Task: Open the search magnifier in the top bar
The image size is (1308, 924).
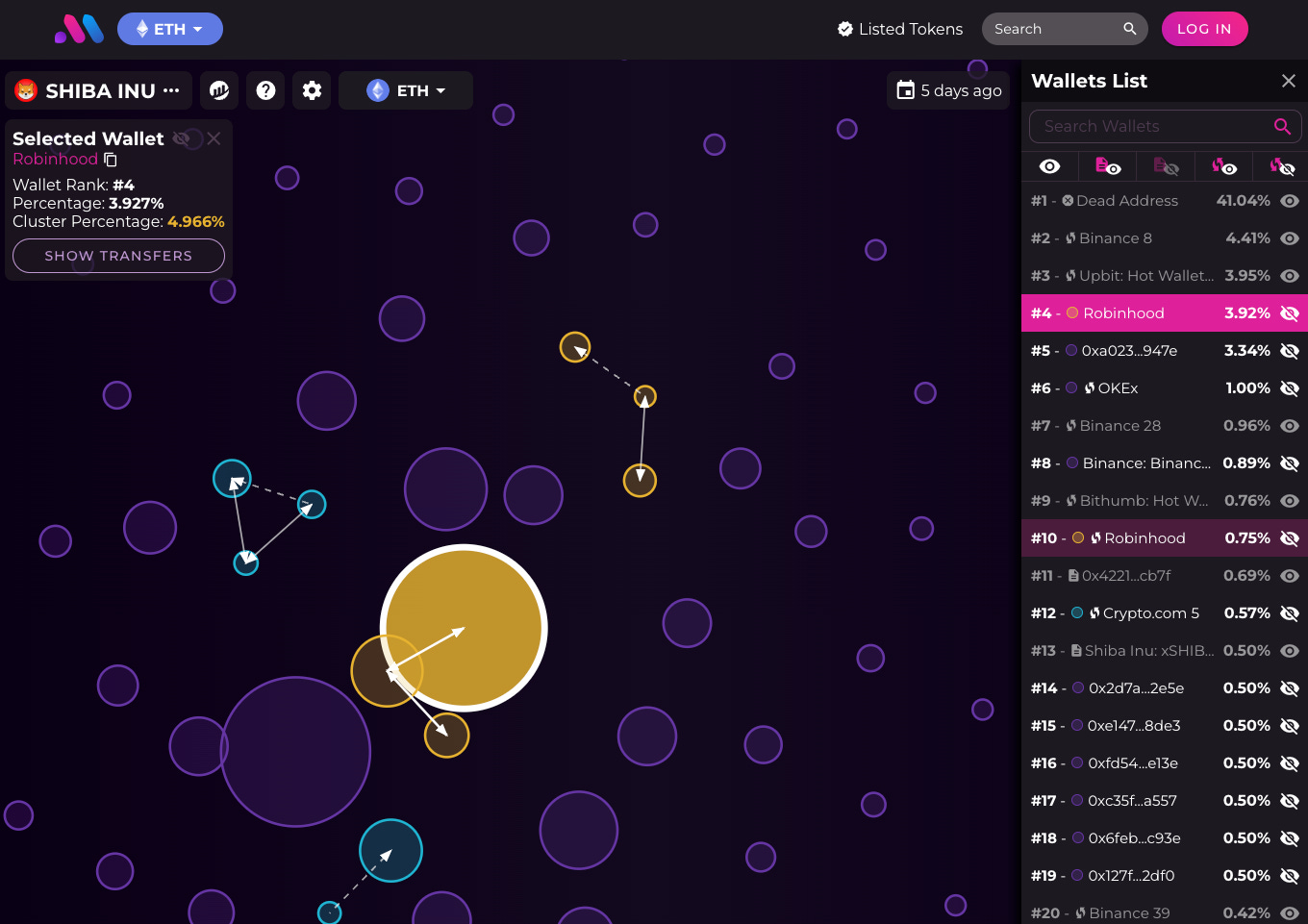Action: coord(1130,29)
